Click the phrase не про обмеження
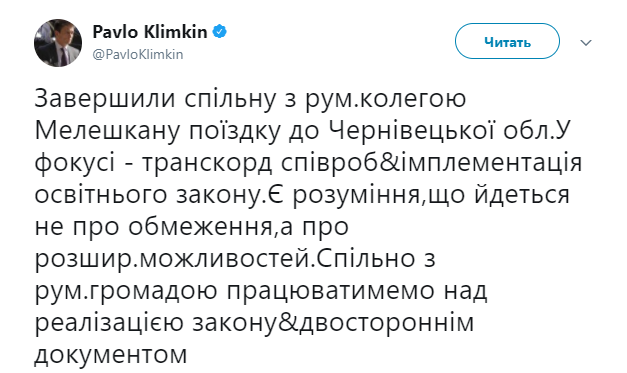 pos(154,227)
